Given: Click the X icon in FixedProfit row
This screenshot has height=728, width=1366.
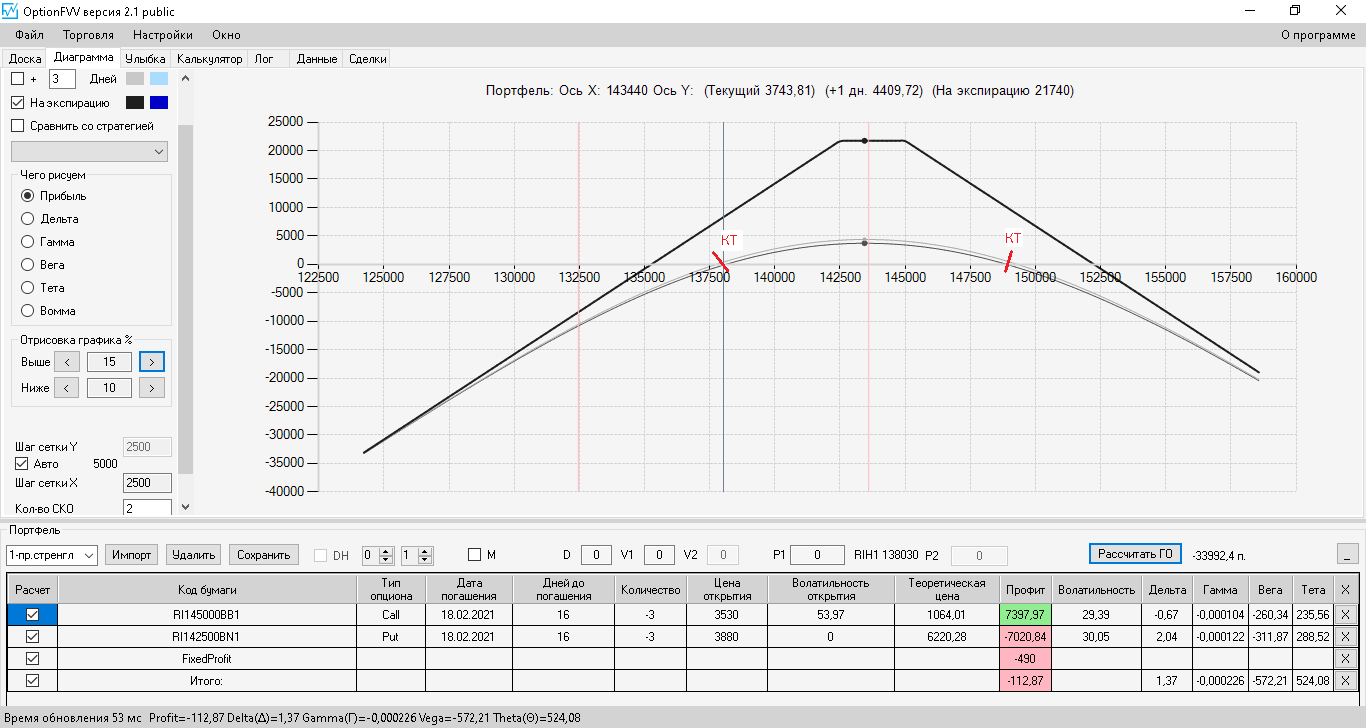Looking at the screenshot, I should 1345,658.
